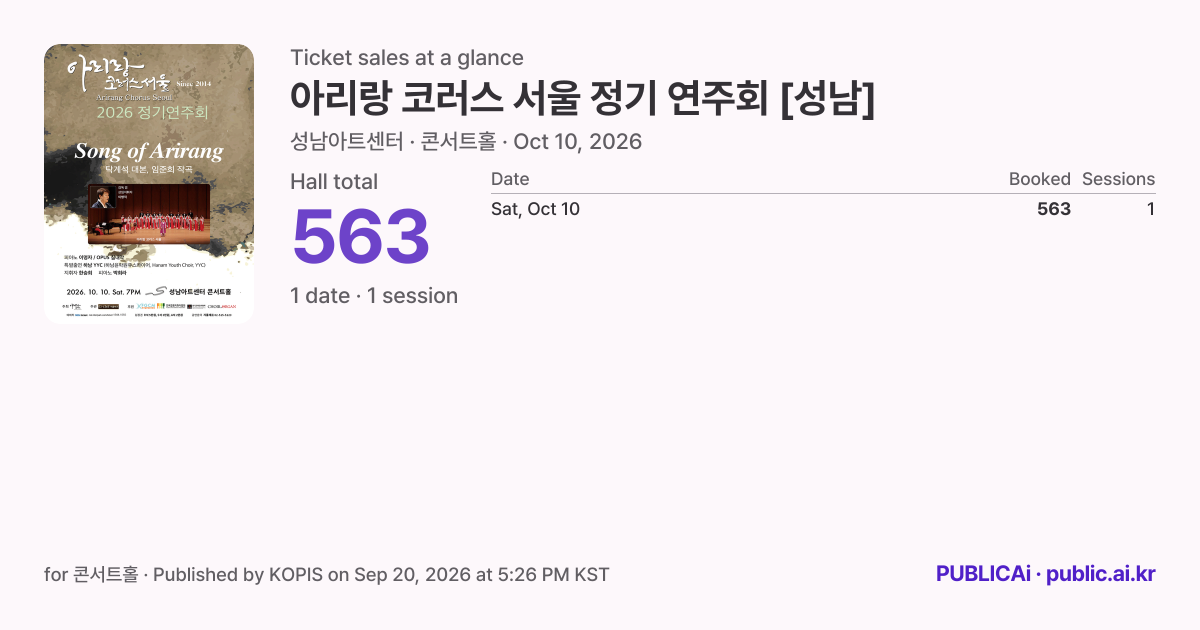
Task: Select the Booked column header
Action: point(1039,179)
